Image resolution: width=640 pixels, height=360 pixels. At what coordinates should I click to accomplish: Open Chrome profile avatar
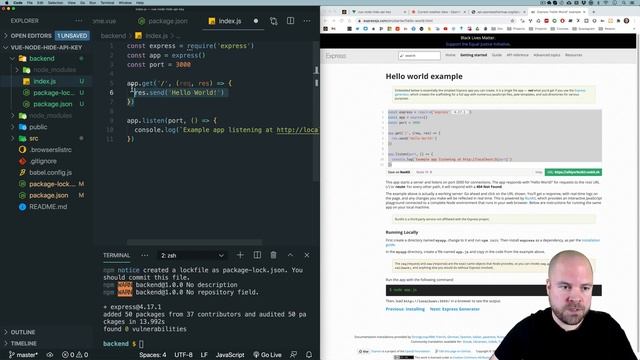pyautogui.click(x=627, y=20)
